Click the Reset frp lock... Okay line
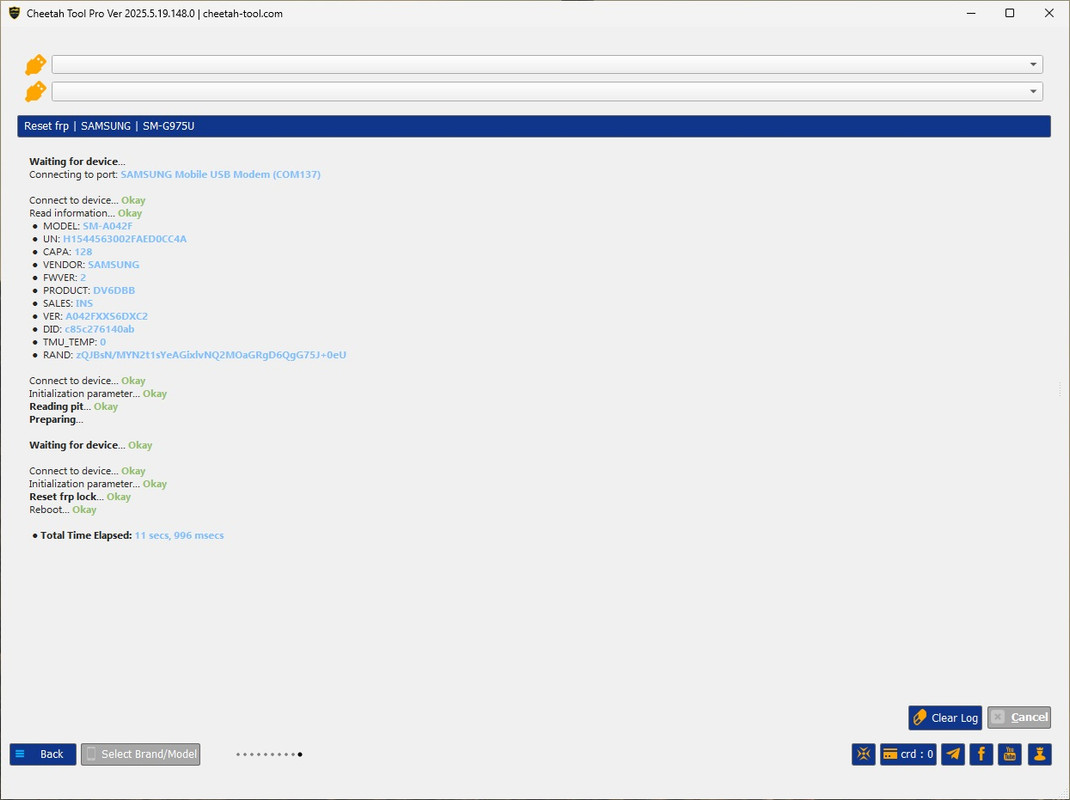The image size is (1070, 800). (80, 497)
